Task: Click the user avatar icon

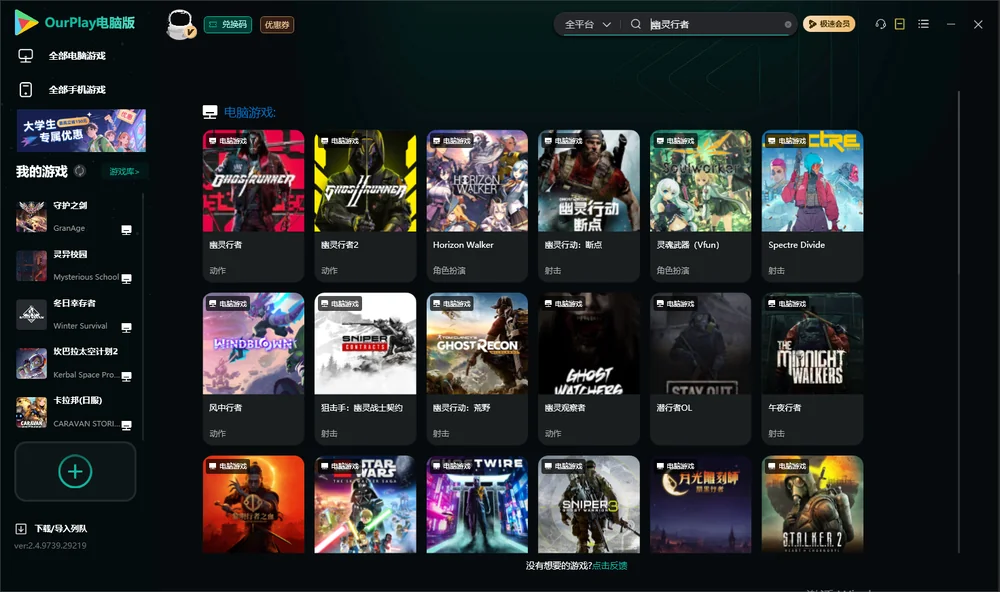Action: [x=180, y=24]
